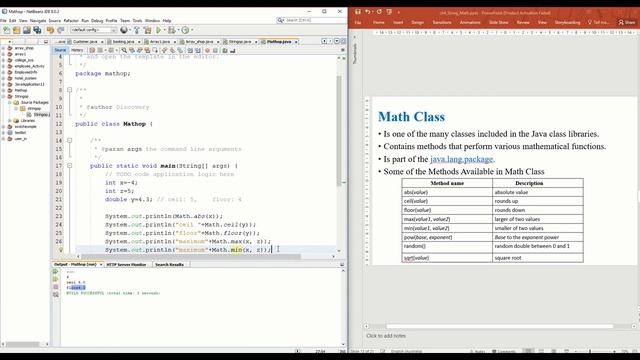Open default config dropdown in NetBeans
640x360 pixels.
[93, 30]
